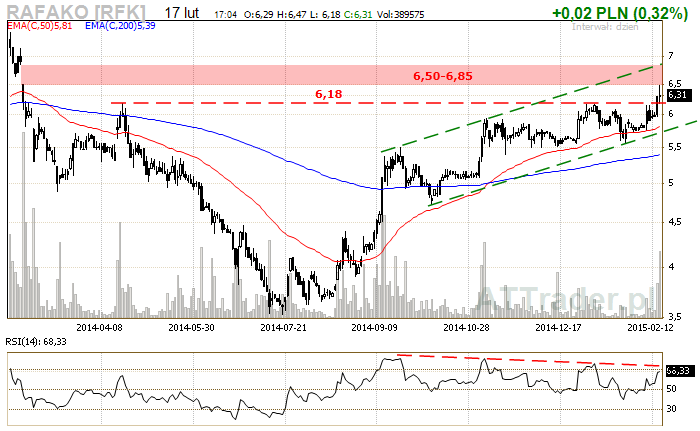This screenshot has width=700, height=431.
Task: Click the price axis label 7
Action: pos(671,56)
